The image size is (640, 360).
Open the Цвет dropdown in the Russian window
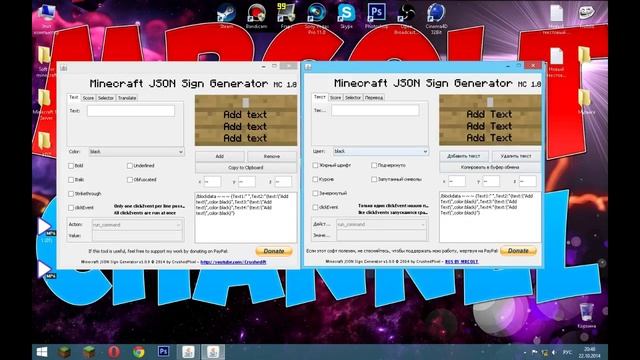click(381, 151)
